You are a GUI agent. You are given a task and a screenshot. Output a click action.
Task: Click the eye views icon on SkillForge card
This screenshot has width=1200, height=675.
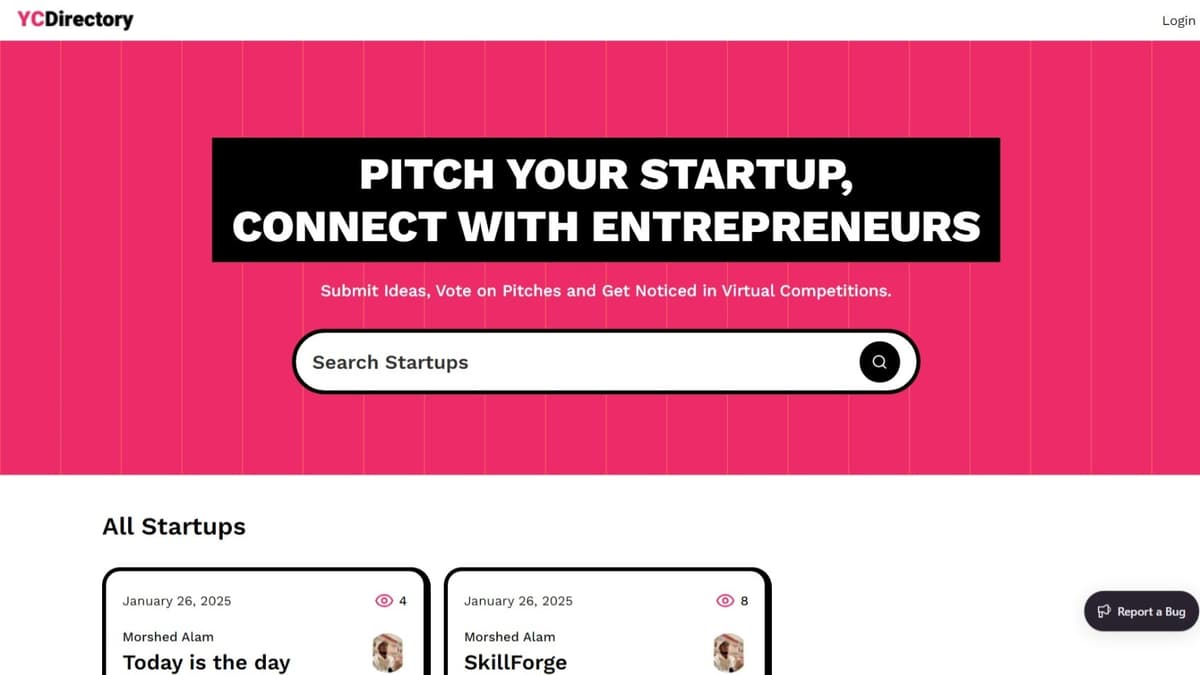point(726,601)
